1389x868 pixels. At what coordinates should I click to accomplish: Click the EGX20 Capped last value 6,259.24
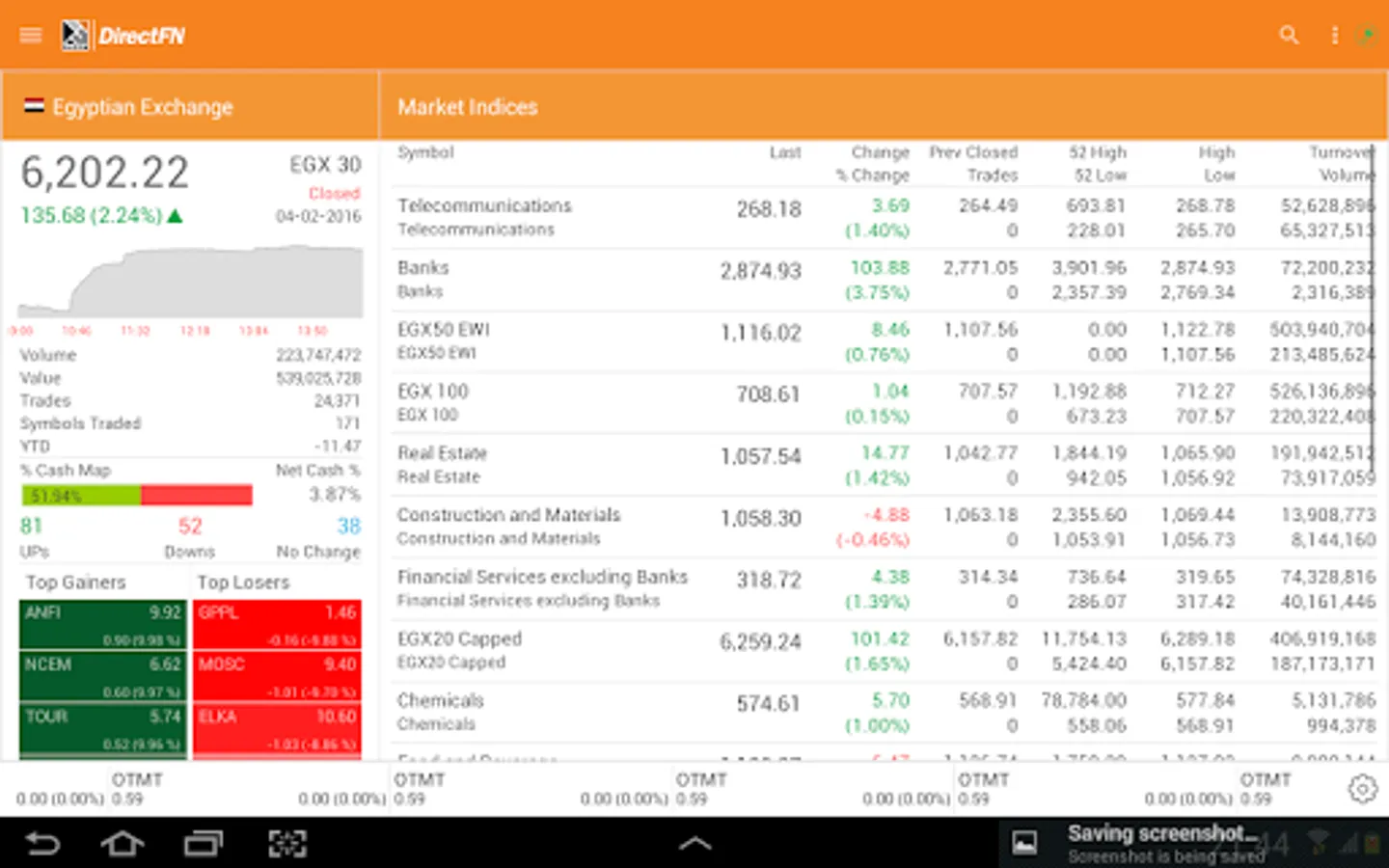click(760, 642)
